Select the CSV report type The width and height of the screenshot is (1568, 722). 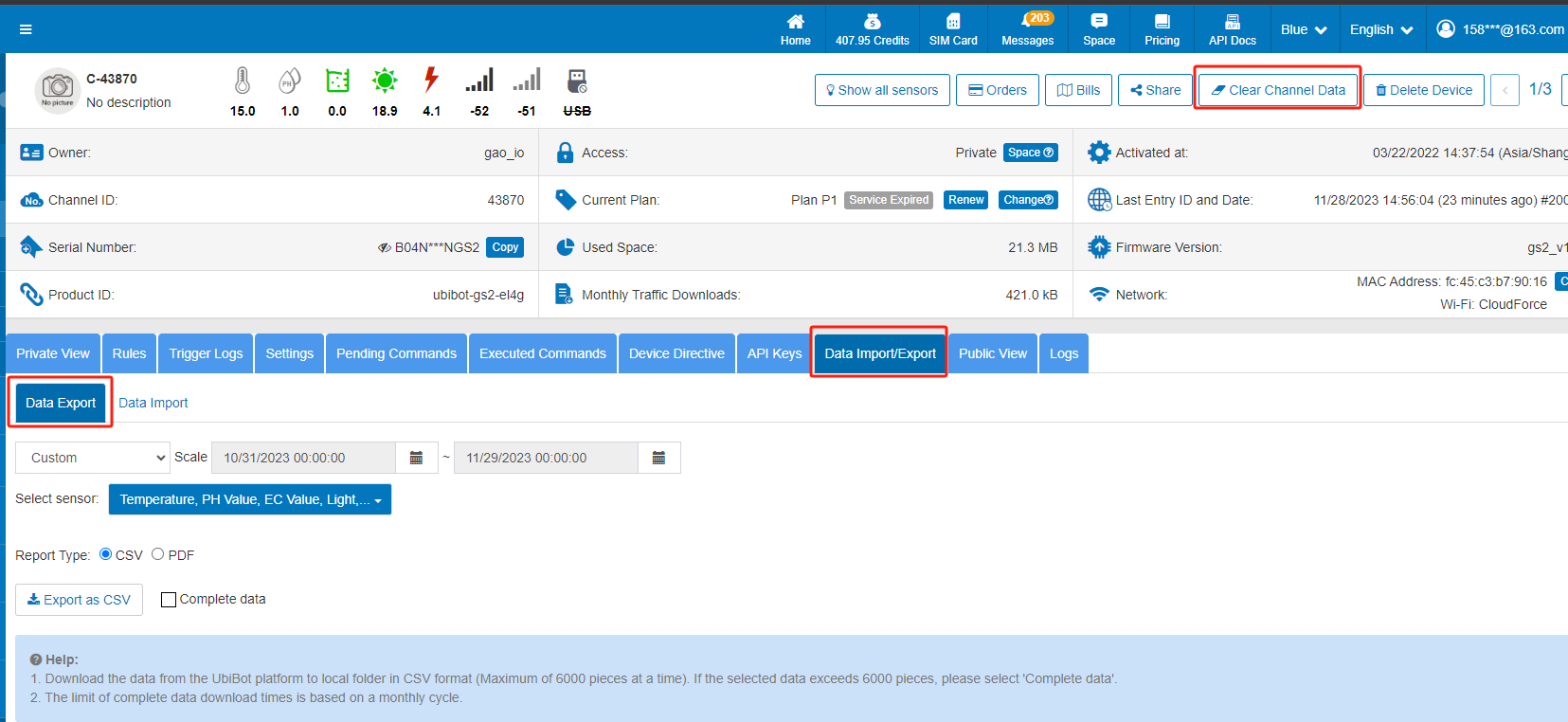[106, 554]
